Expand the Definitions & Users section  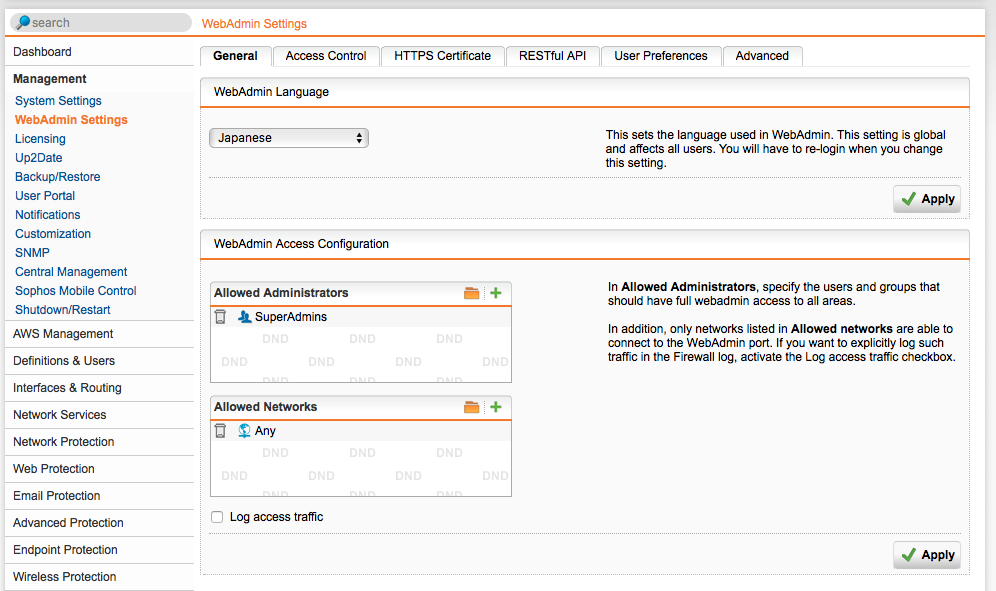pos(64,361)
